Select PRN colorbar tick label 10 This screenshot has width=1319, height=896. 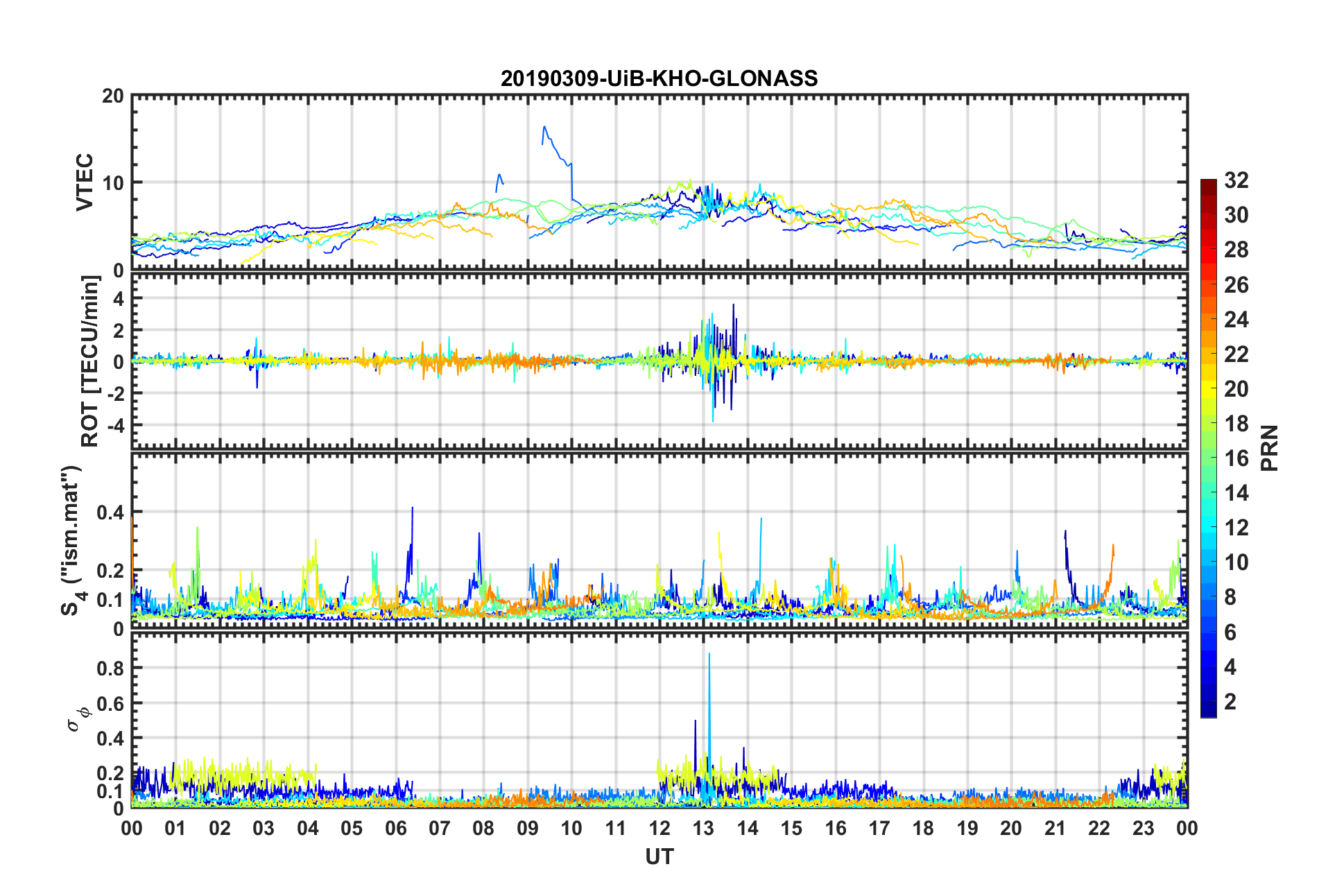[1236, 562]
